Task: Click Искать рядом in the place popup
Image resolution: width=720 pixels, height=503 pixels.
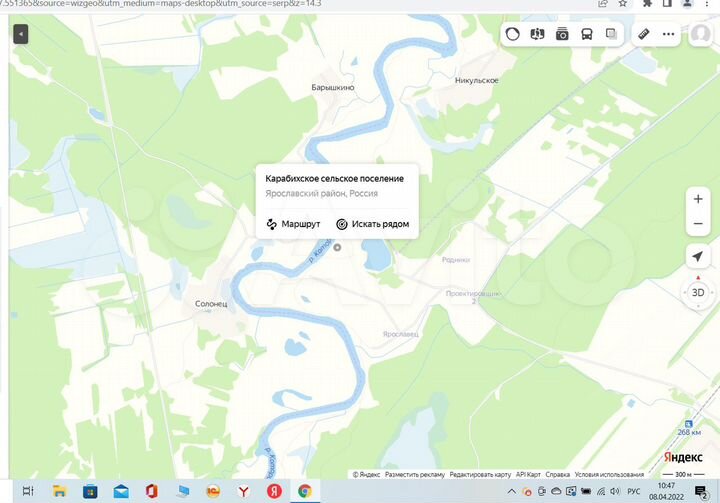Action: point(372,224)
